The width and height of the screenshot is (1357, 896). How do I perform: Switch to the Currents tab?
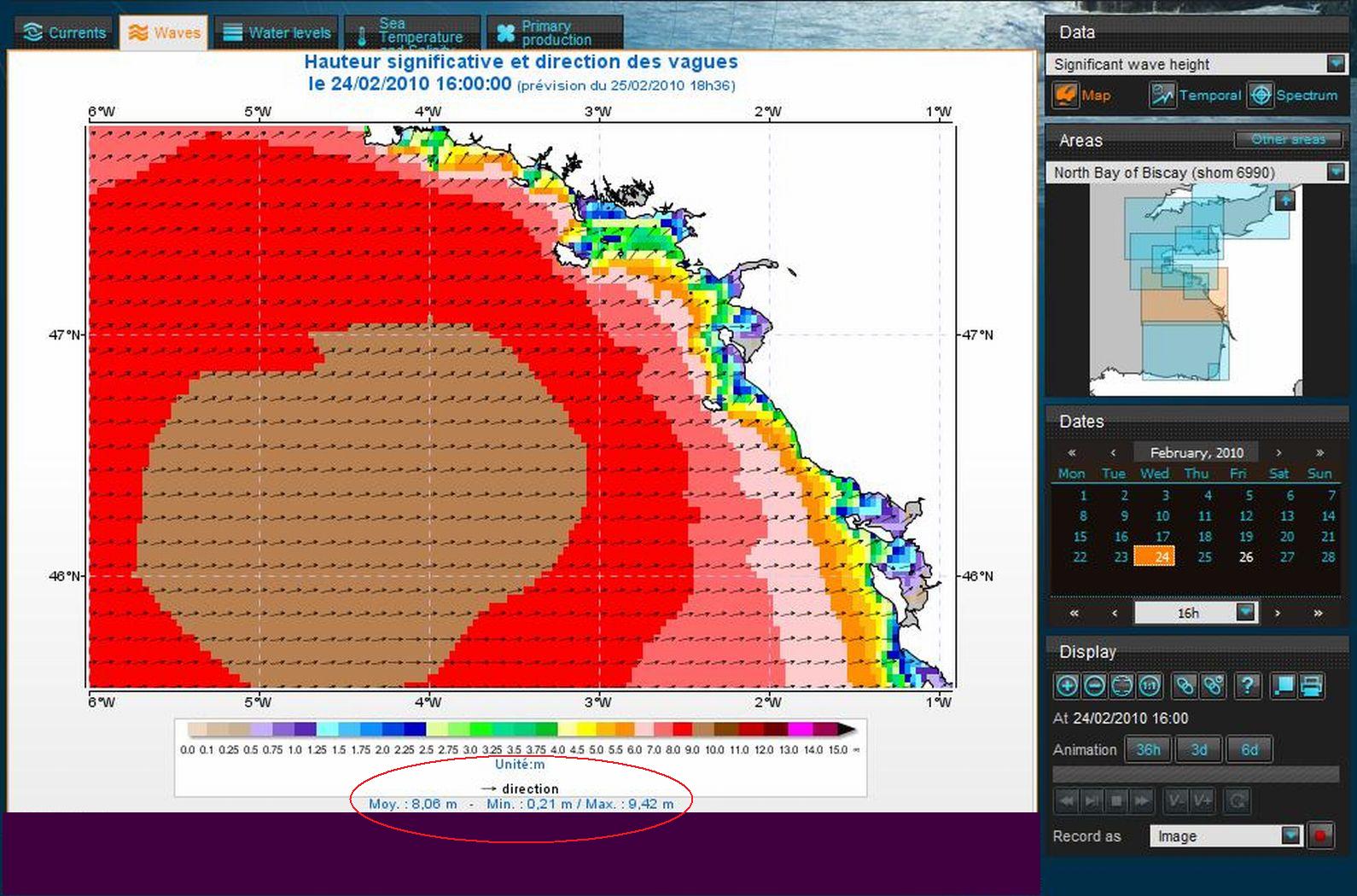pos(65,32)
